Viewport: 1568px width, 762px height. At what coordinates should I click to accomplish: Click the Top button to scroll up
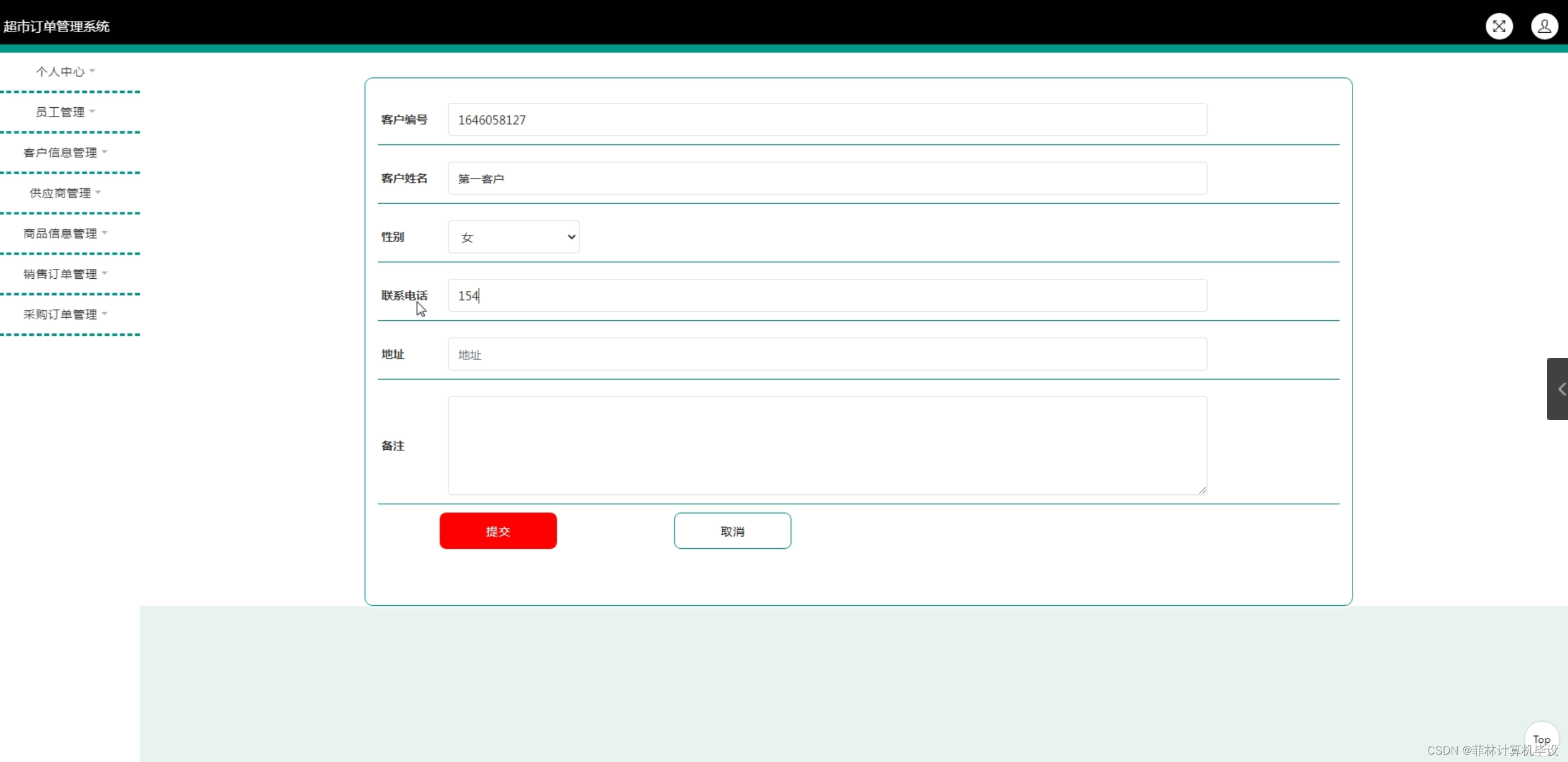click(x=1541, y=738)
